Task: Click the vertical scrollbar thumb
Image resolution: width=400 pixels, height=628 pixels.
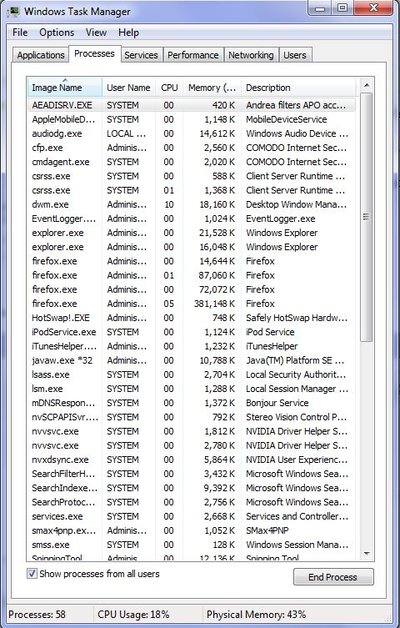Action: pos(366,217)
